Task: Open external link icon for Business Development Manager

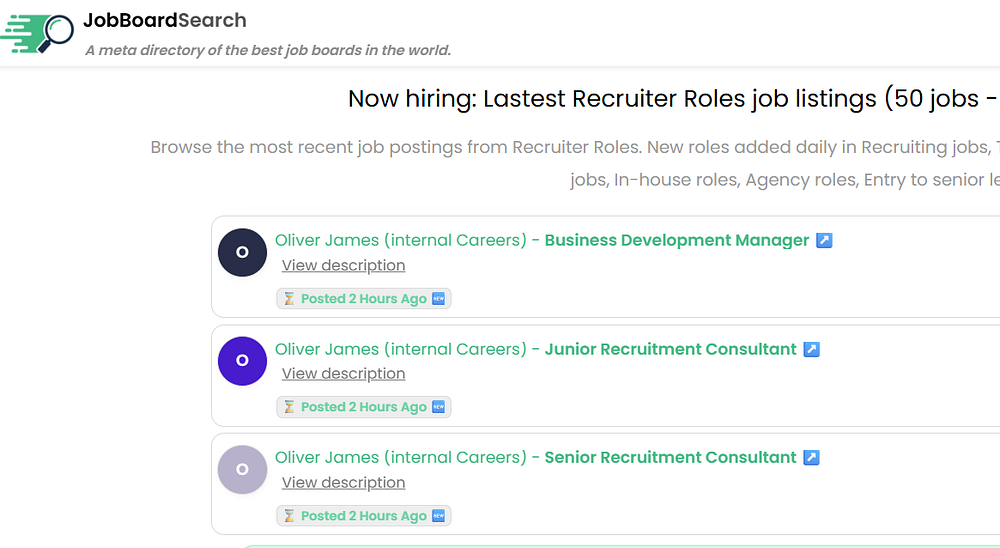Action: [824, 241]
